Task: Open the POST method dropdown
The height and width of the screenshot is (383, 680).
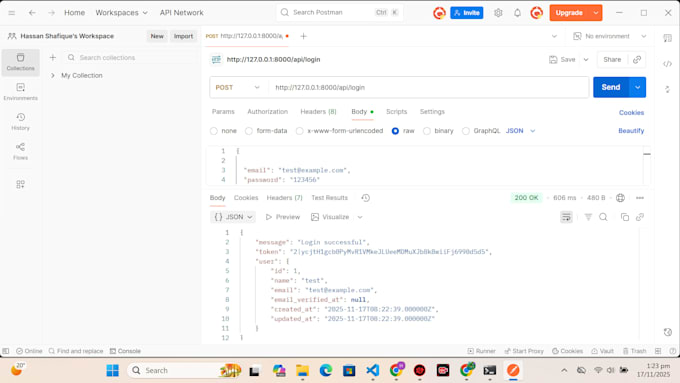Action: (238, 87)
